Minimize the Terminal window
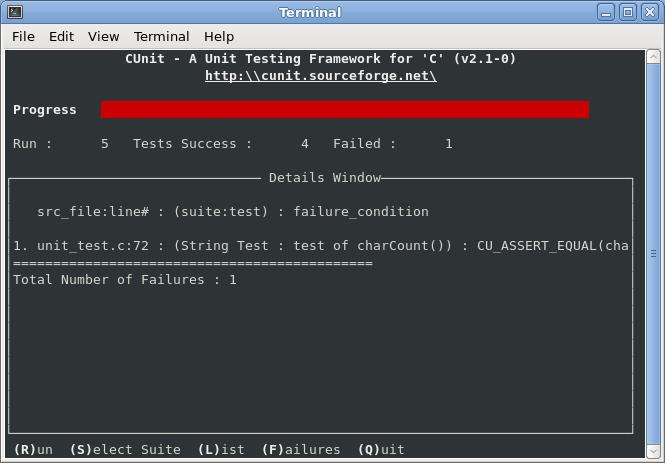This screenshot has width=665, height=463. tap(606, 12)
